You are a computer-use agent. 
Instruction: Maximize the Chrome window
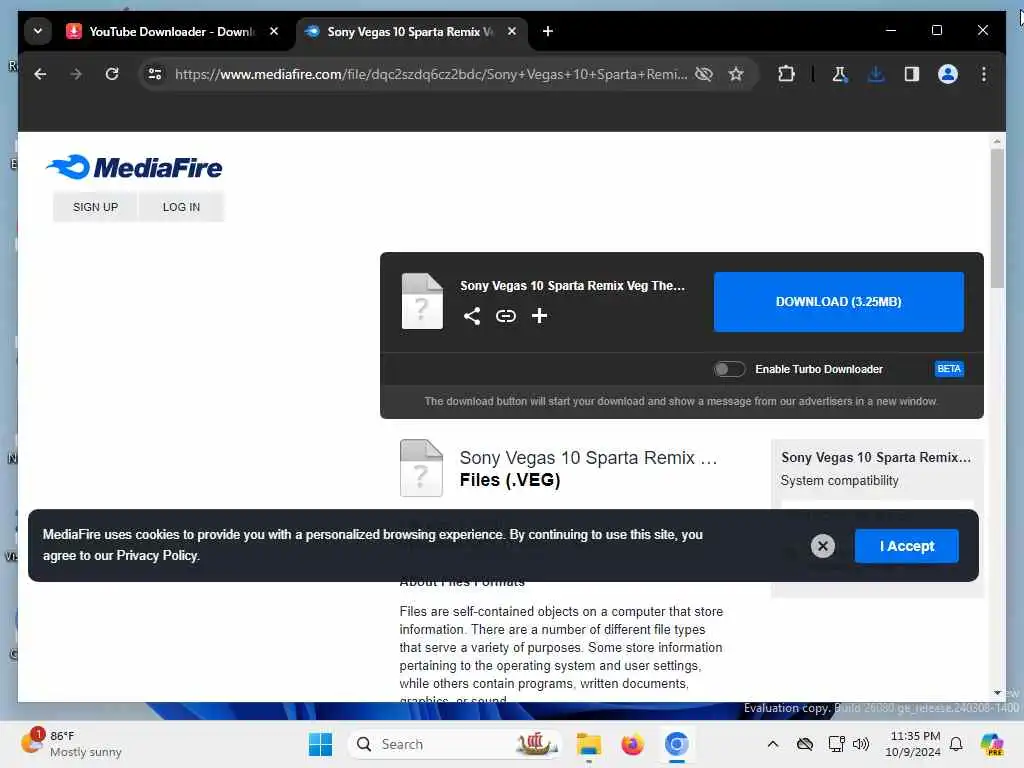(x=936, y=30)
